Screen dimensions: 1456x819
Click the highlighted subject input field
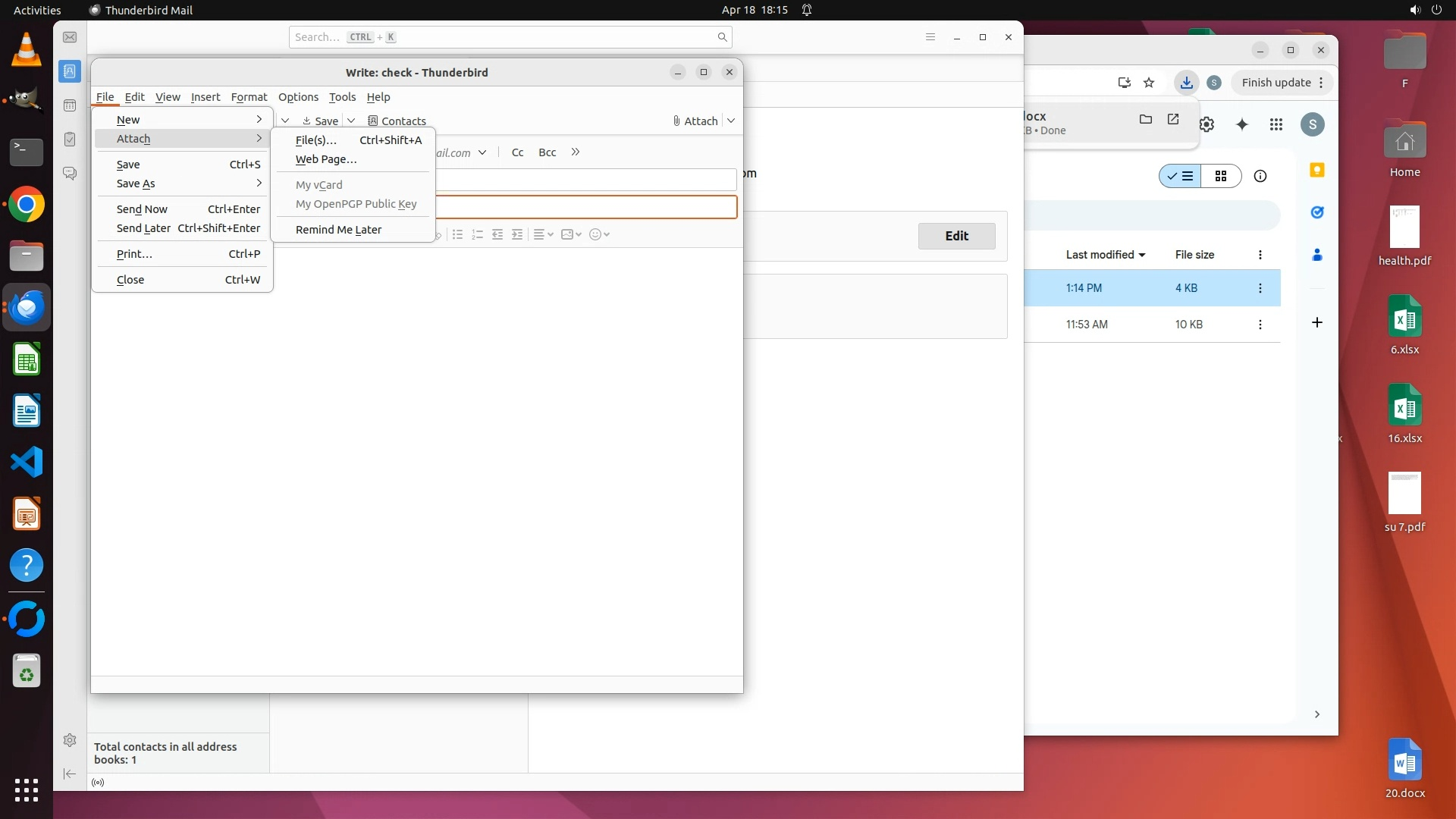(x=585, y=207)
